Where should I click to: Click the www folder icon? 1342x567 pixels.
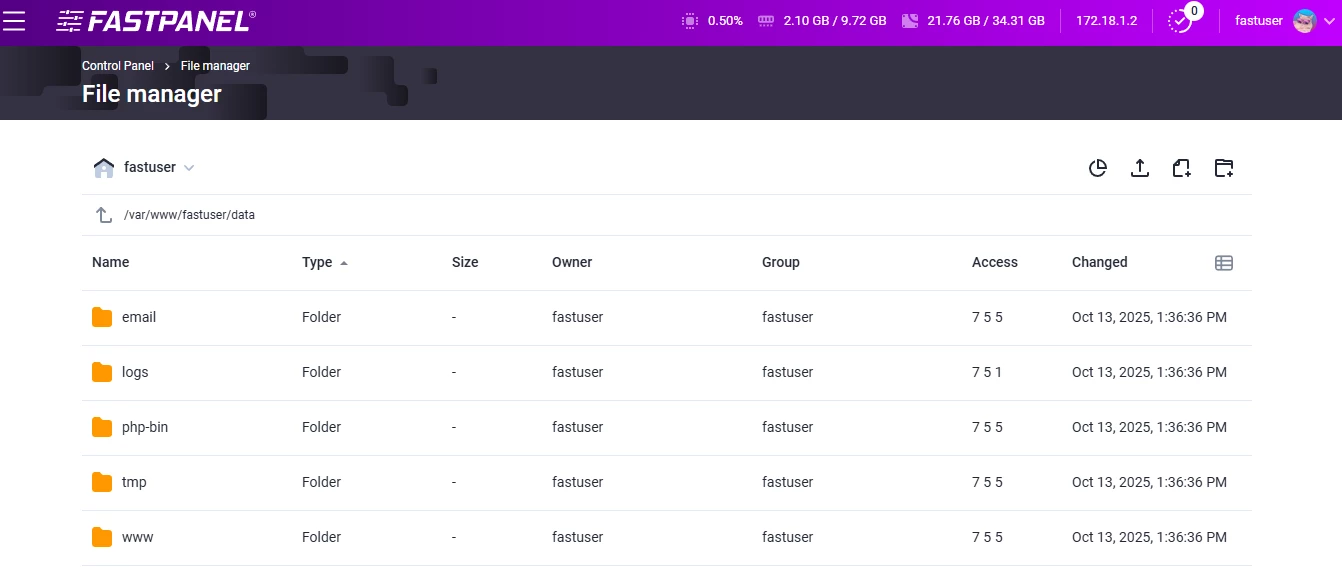pyautogui.click(x=102, y=537)
